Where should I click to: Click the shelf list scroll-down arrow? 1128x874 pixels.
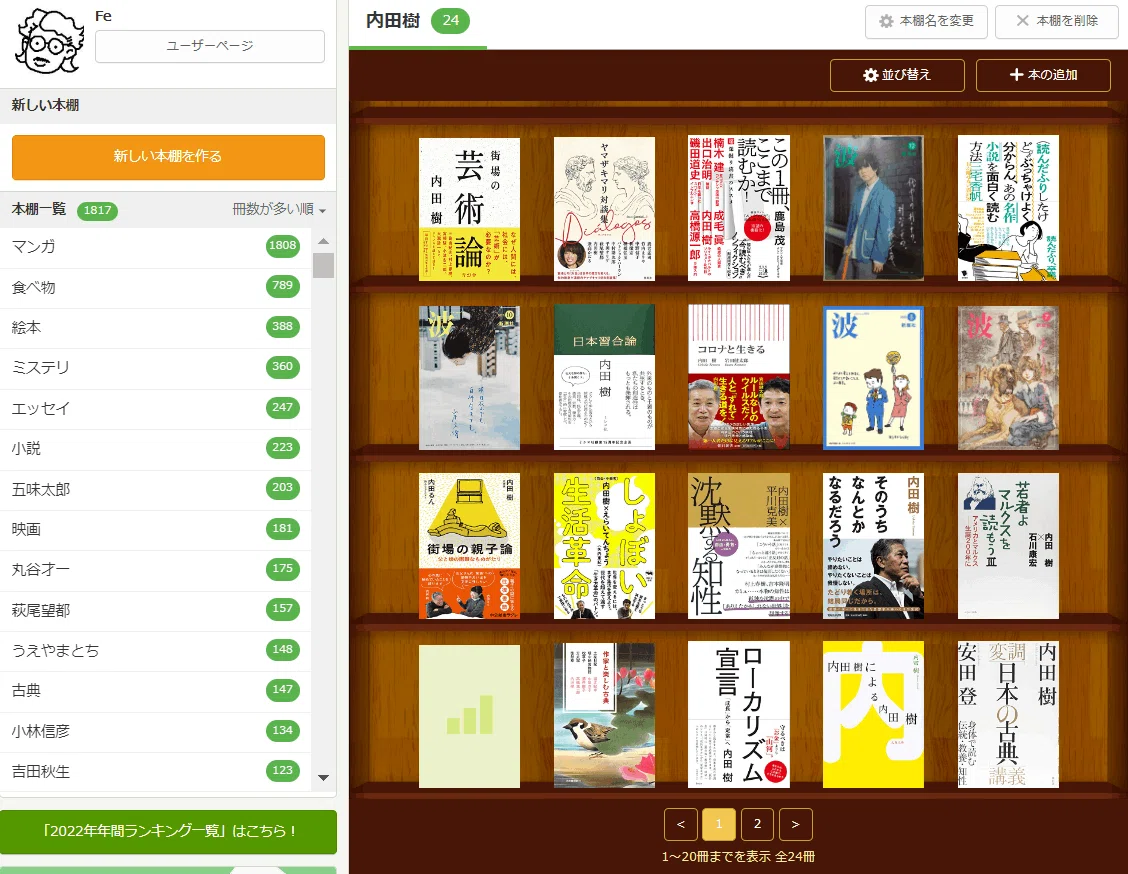coord(323,777)
